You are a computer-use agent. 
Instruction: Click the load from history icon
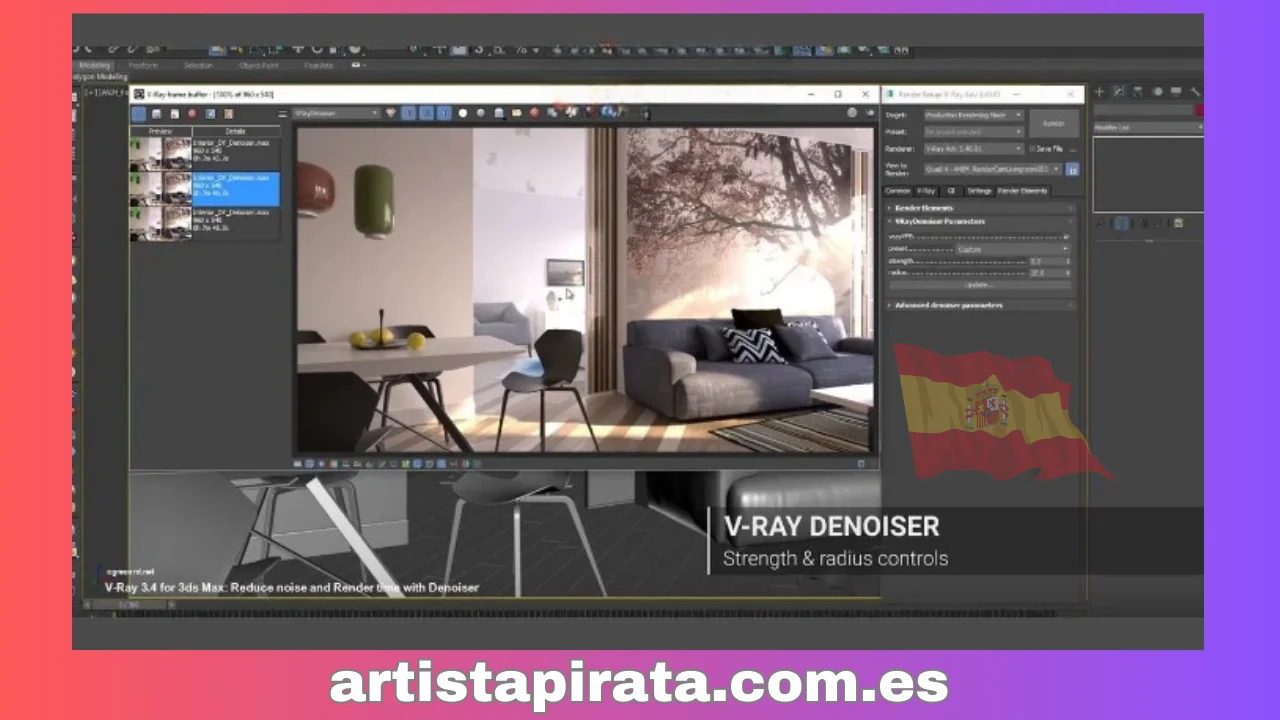click(x=175, y=114)
